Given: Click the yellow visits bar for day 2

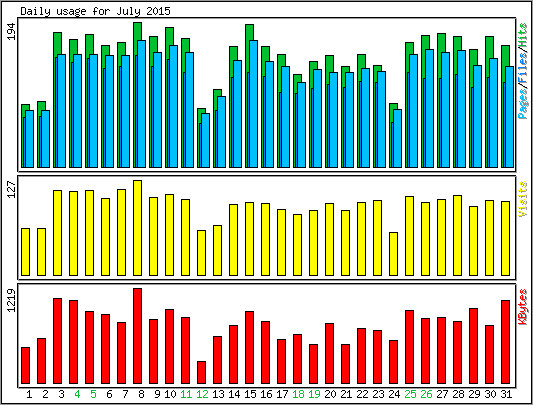Looking at the screenshot, I should tap(41, 252).
